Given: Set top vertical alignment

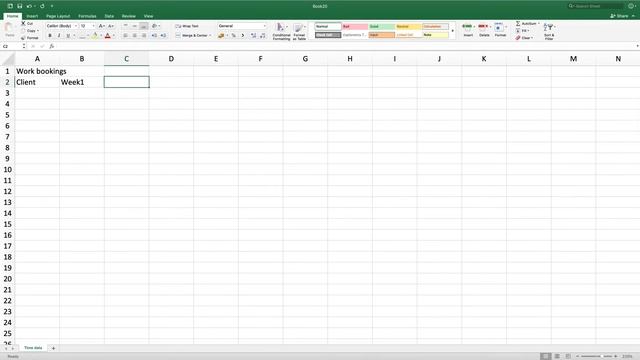Looking at the screenshot, I should coord(126,26).
